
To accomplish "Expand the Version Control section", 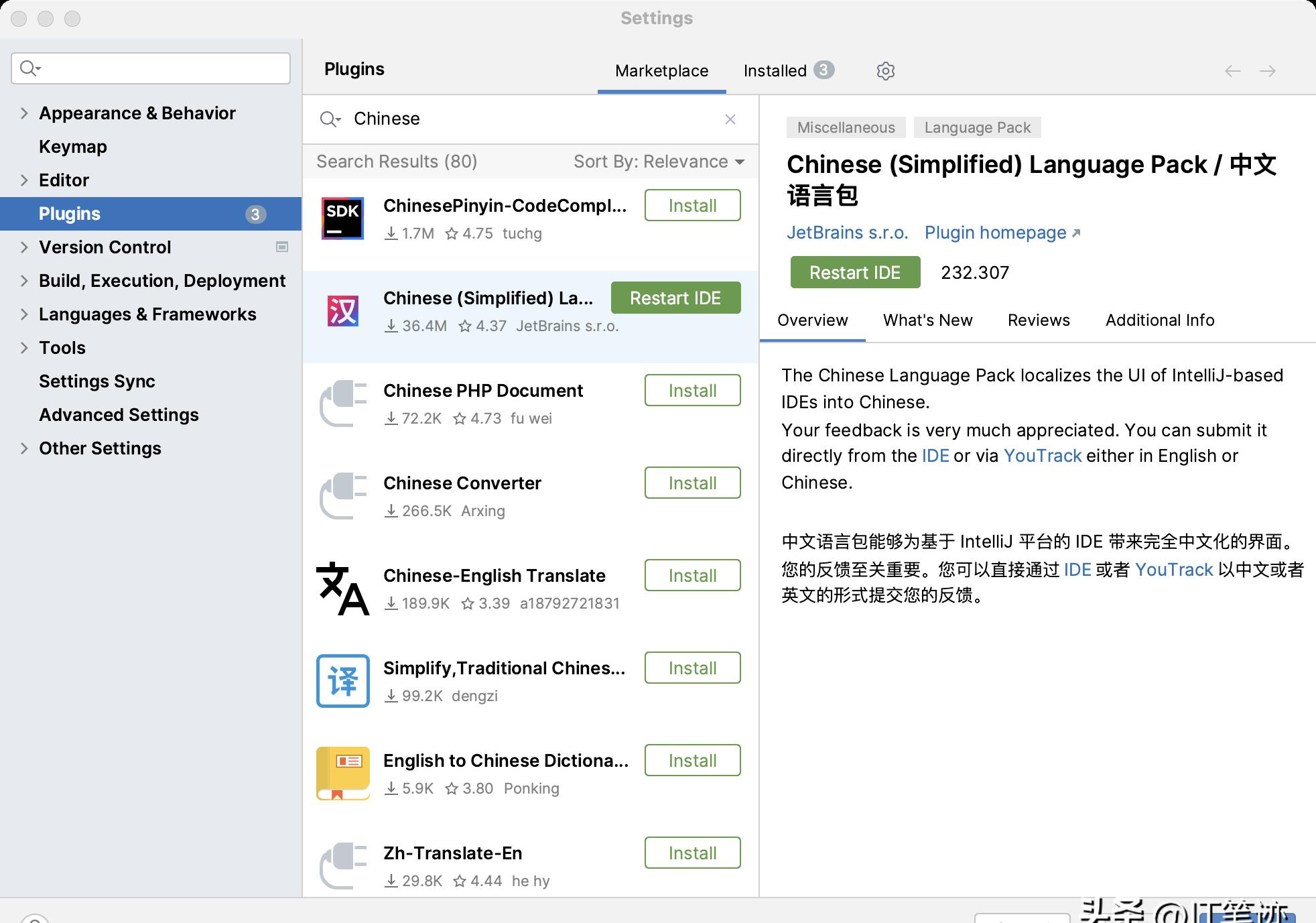I will pos(22,246).
